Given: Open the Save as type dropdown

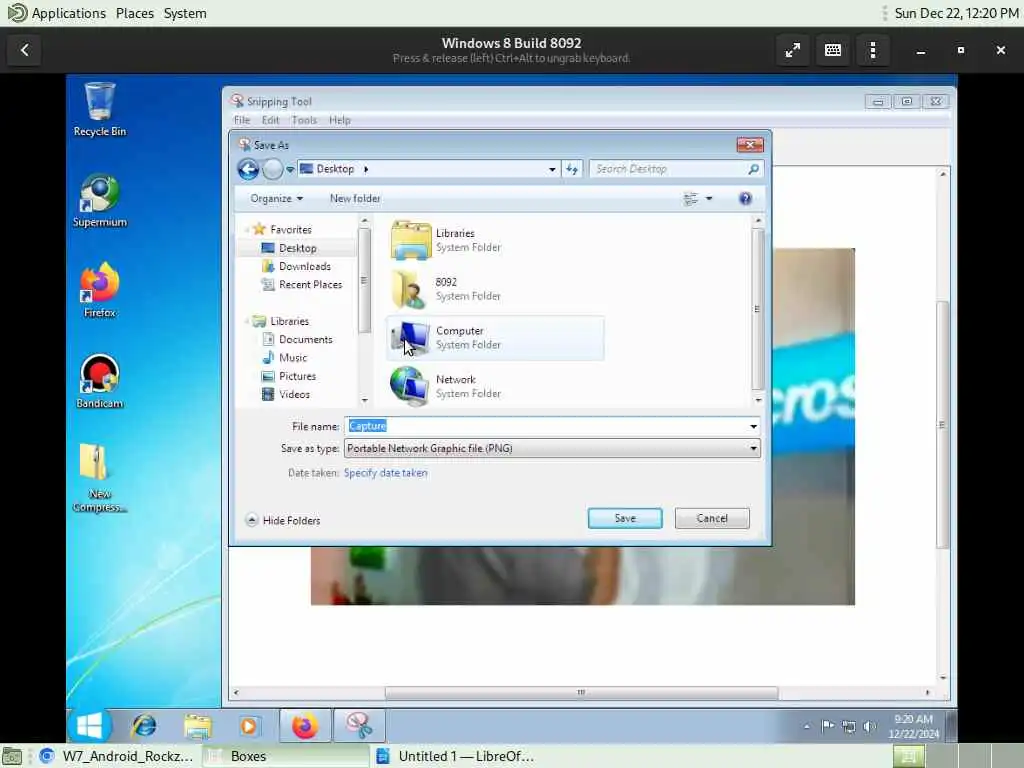Looking at the screenshot, I should [x=754, y=449].
